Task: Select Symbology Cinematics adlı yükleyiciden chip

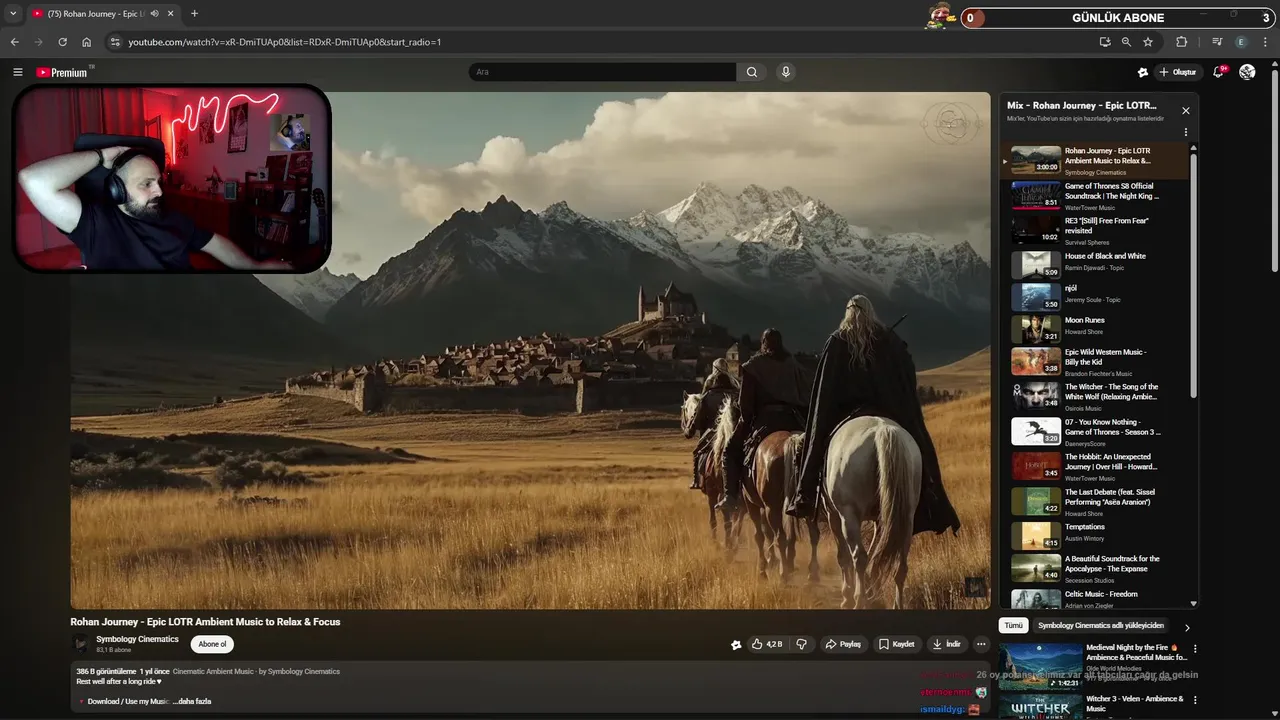Action: pyautogui.click(x=1101, y=625)
